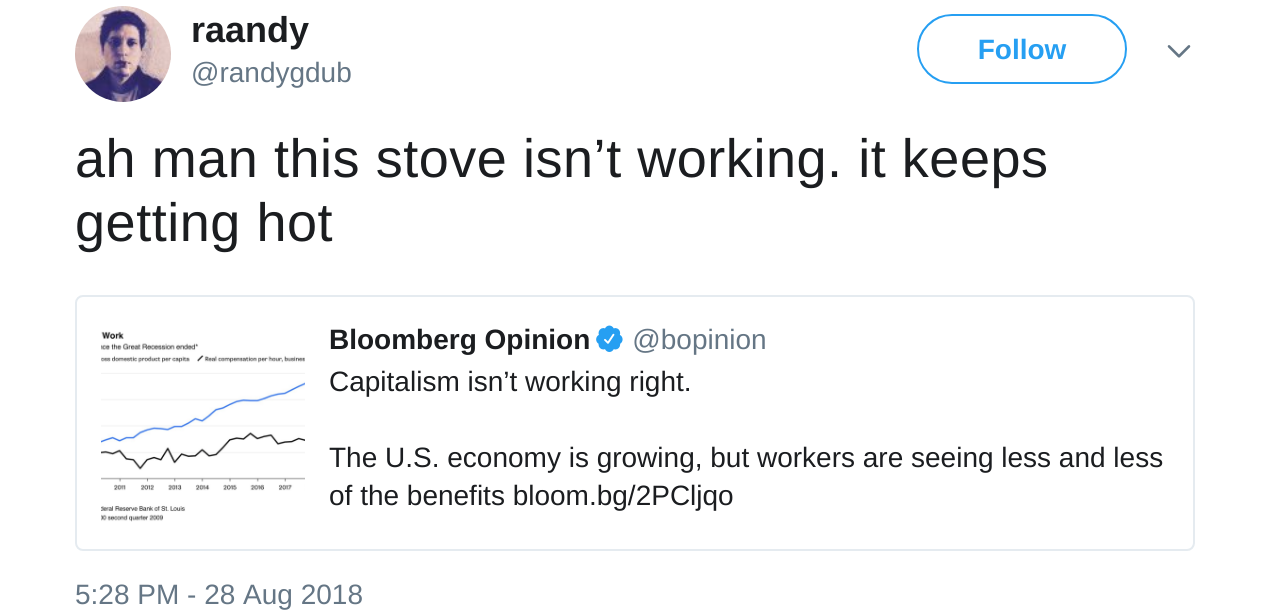Viewport: 1270px width, 610px height.
Task: Open the bloom.bg/2PCljqo link
Action: pyautogui.click(x=622, y=495)
